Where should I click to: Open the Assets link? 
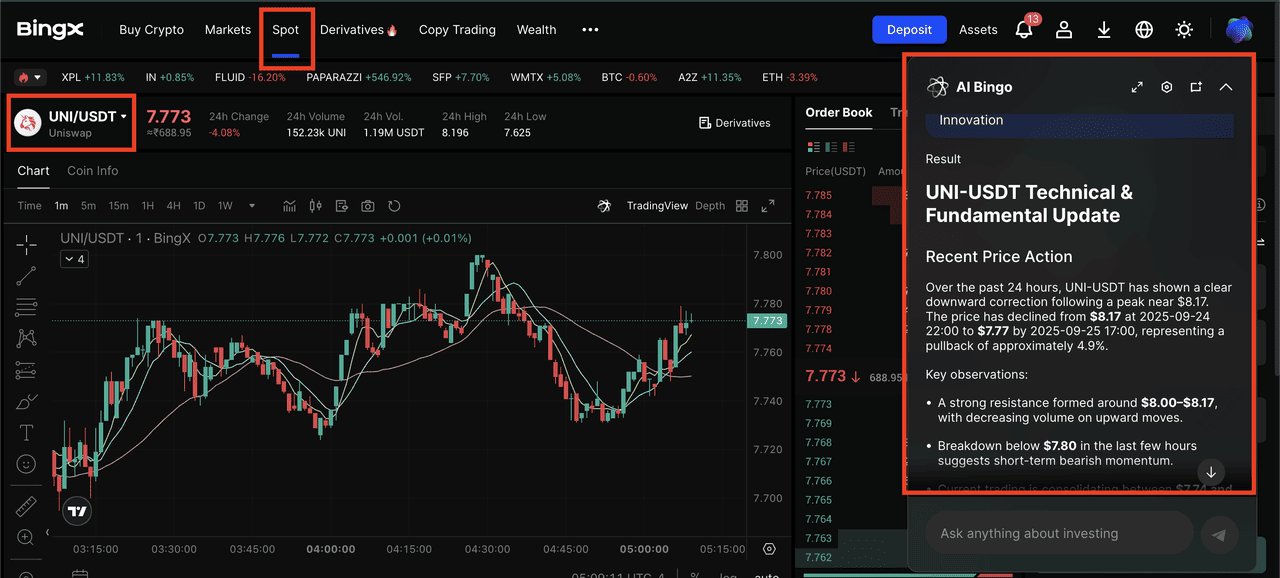[x=978, y=30]
